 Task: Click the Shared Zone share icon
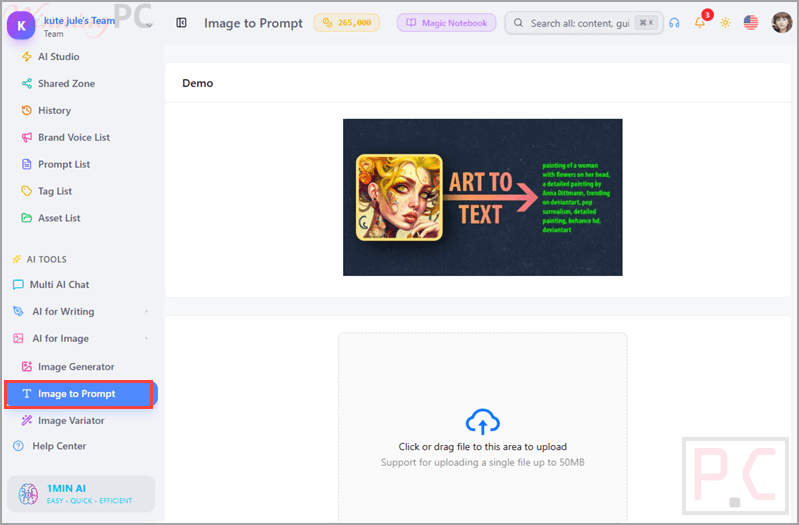(26, 84)
